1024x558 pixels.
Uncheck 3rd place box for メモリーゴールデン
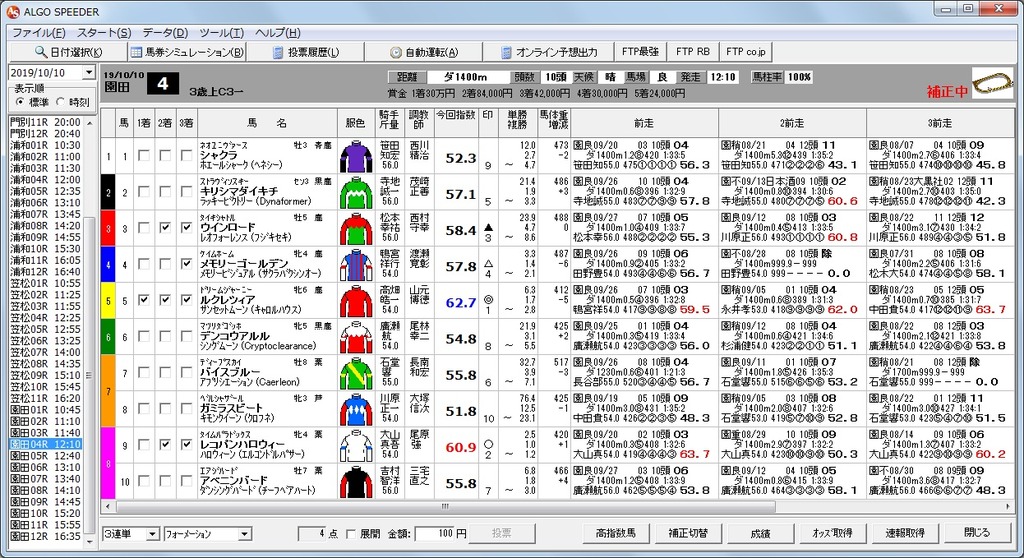coord(187,264)
